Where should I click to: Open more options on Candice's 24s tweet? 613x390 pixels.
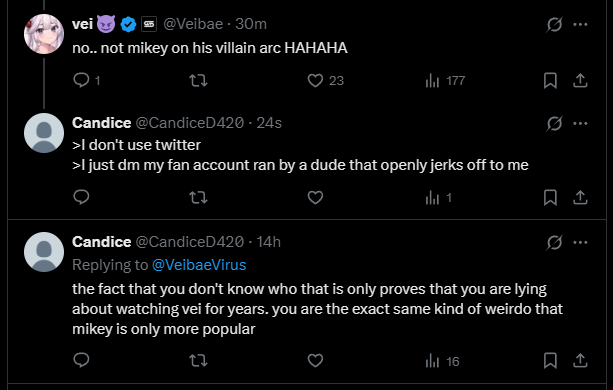pyautogui.click(x=580, y=123)
